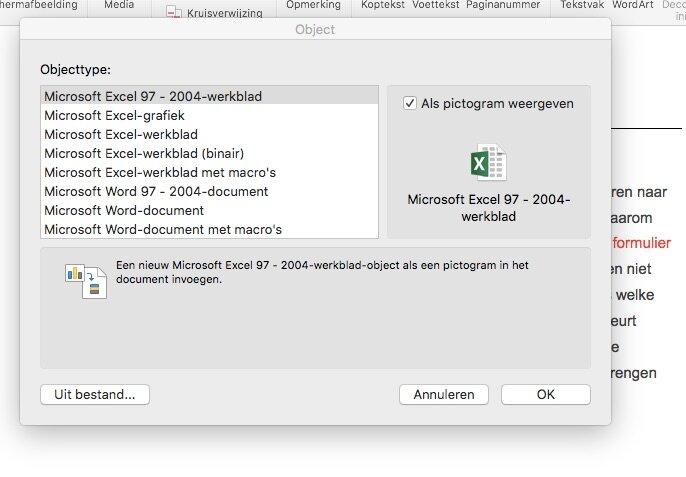Click Opmerking in the ribbon

[x=313, y=5]
